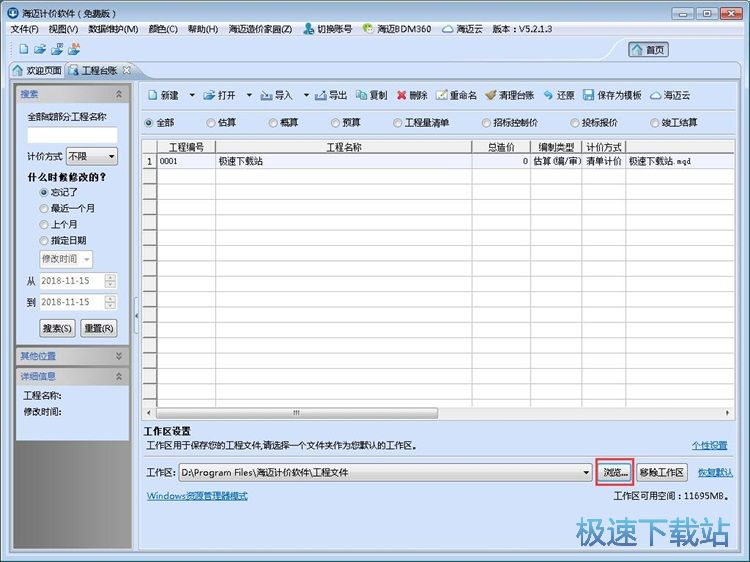
Task: Select table row 极速下载站
Action: [438, 161]
